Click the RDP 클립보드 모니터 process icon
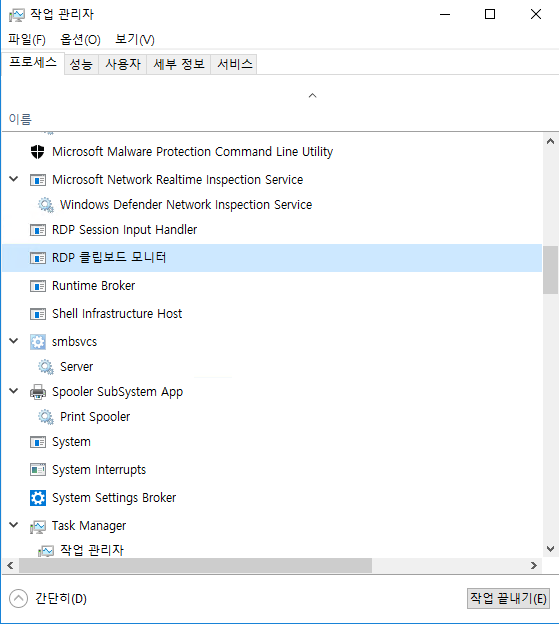The image size is (559, 624). click(x=38, y=258)
